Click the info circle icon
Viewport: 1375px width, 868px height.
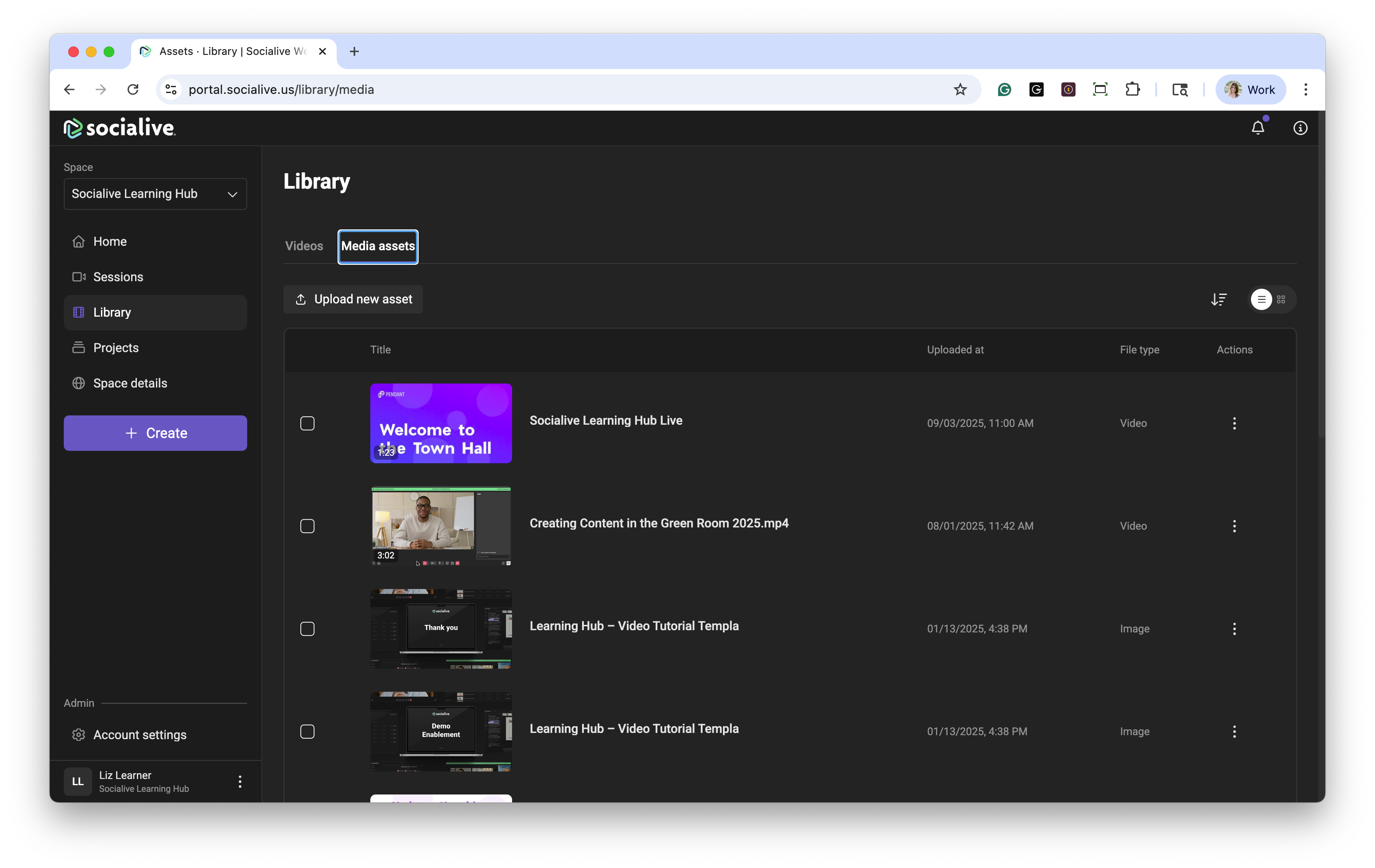1300,128
